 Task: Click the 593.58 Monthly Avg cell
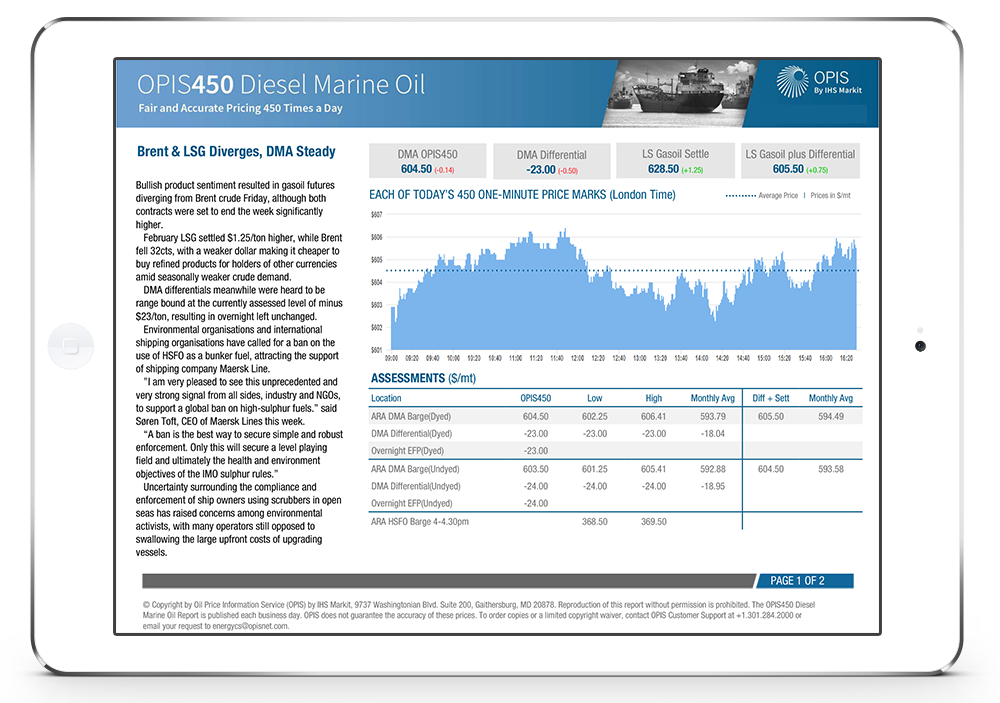tap(831, 469)
